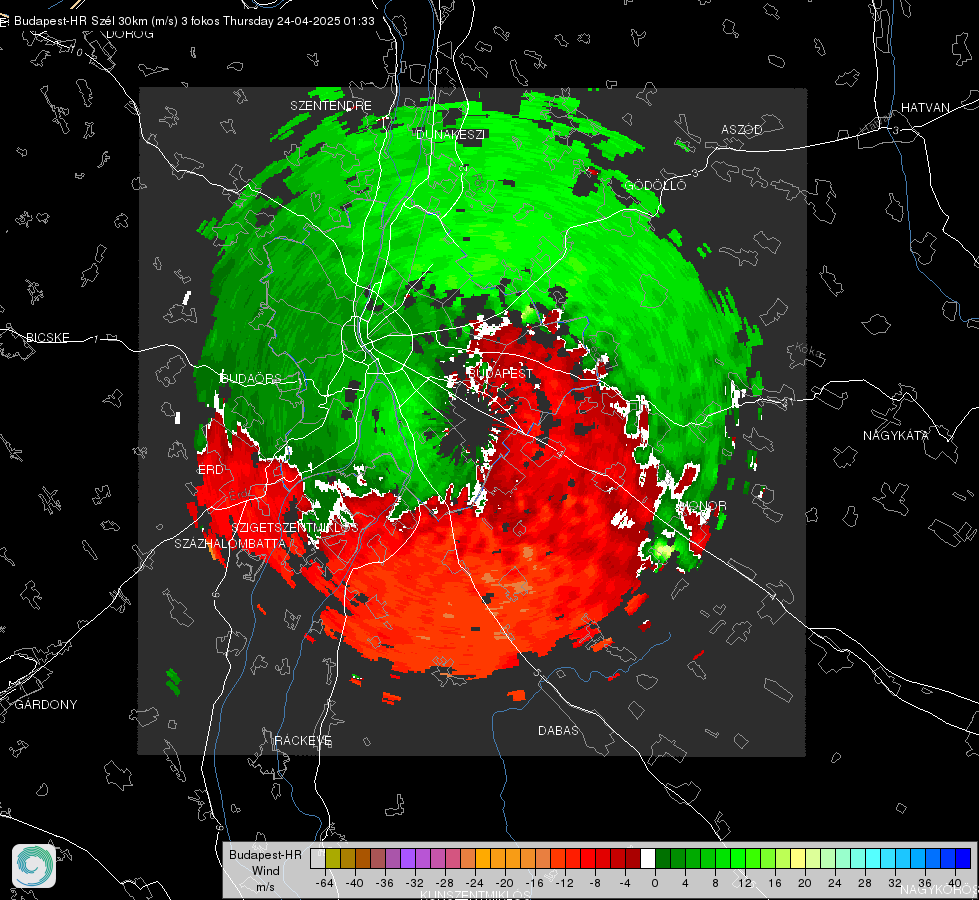Pick the dark blue swatch at the legend's right end
The height and width of the screenshot is (900, 979).
(963, 859)
